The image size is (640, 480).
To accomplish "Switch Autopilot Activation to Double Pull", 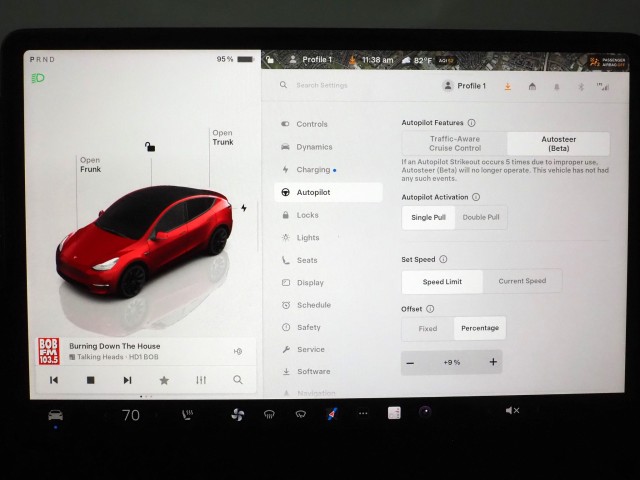I will [481, 218].
